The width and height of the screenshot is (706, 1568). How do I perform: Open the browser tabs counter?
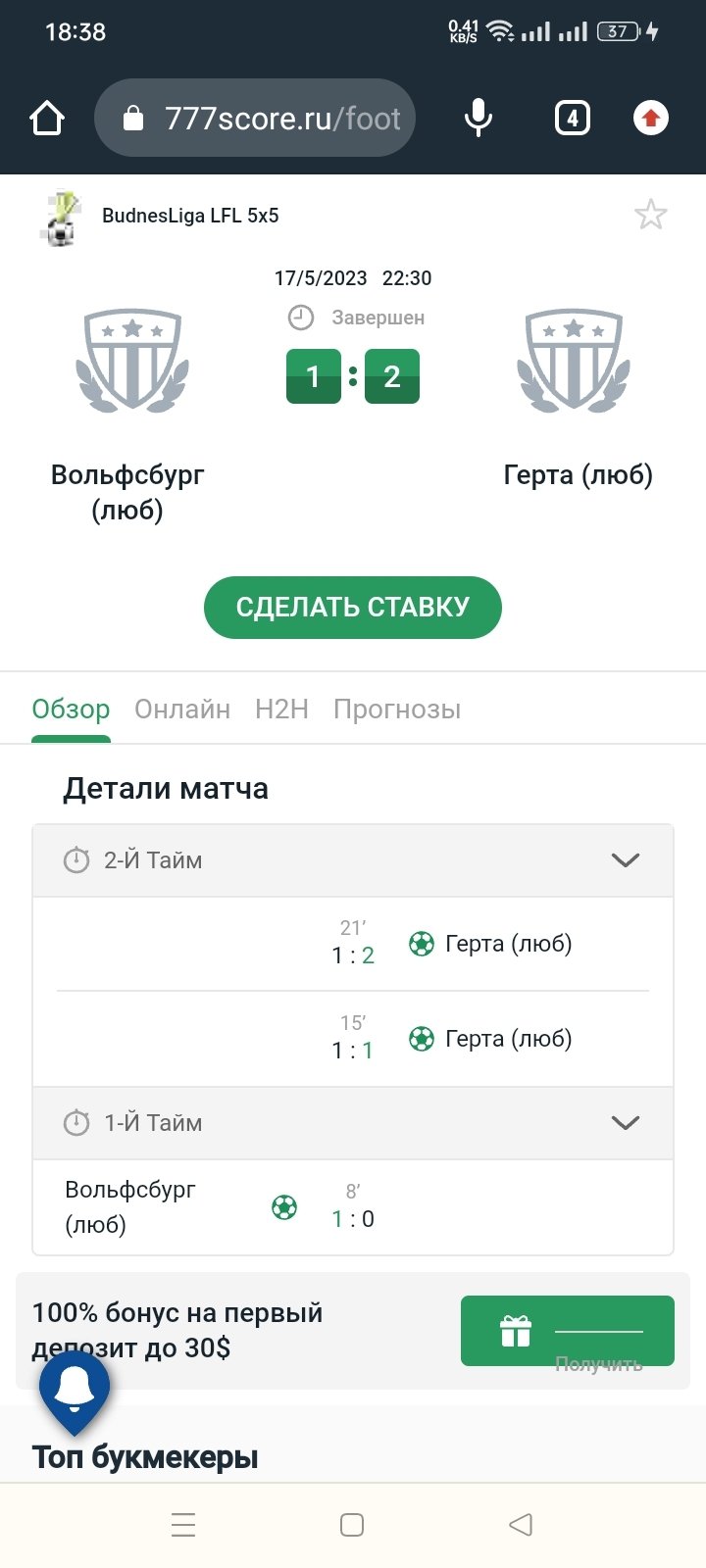(x=573, y=119)
